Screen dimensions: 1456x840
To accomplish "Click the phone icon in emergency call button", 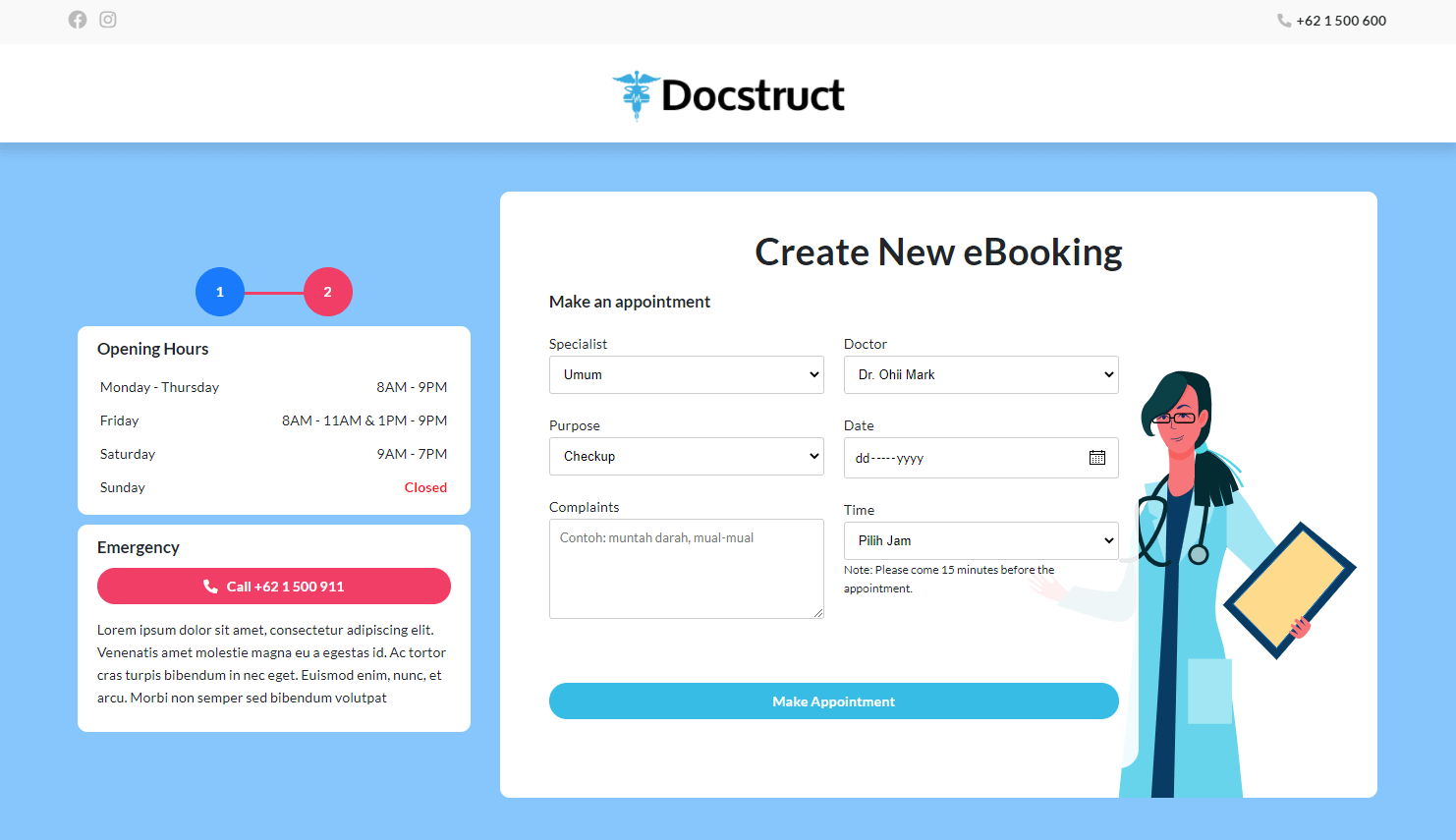I will tap(210, 587).
